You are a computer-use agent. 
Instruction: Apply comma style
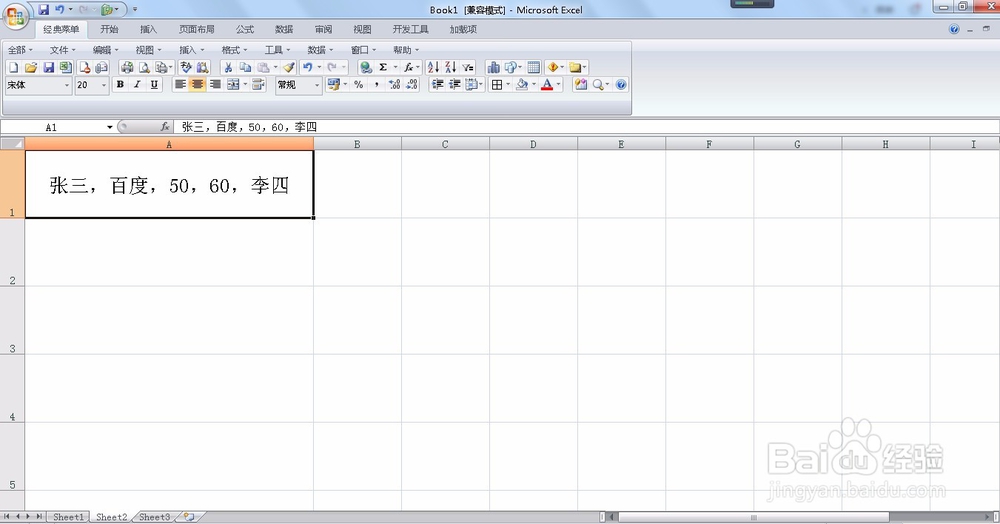(376, 84)
